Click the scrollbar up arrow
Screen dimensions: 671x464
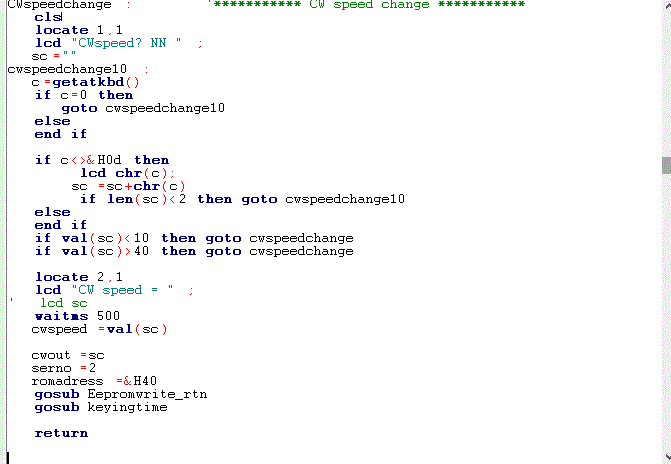(x=665, y=6)
